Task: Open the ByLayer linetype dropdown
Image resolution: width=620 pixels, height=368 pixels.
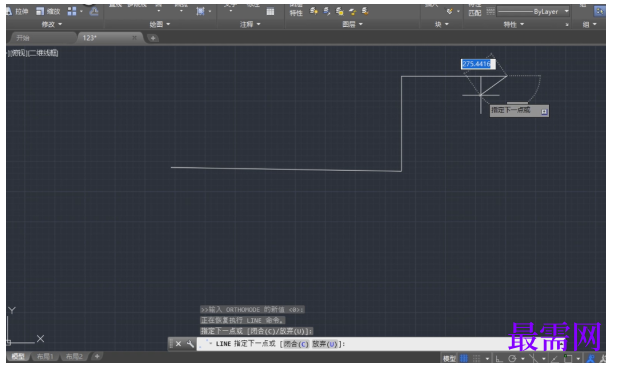Action: pos(567,11)
